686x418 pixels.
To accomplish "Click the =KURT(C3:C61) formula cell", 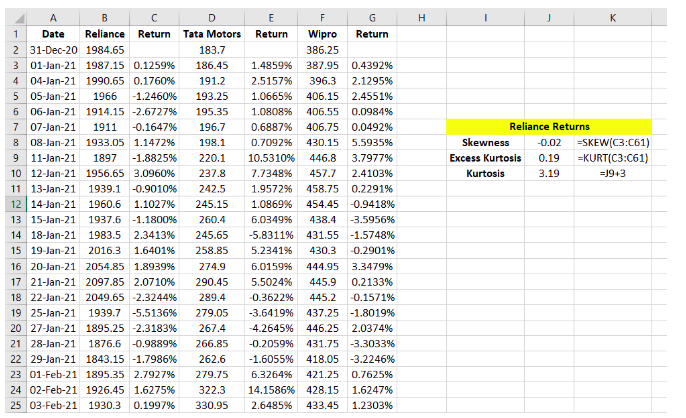I will tap(612, 158).
